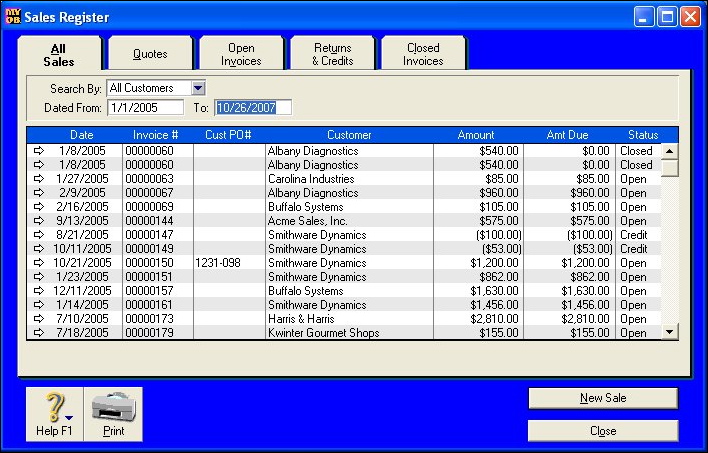Viewport: 708px width, 453px height.
Task: Click the arrow beside invoice 00000149
Action: (39, 248)
